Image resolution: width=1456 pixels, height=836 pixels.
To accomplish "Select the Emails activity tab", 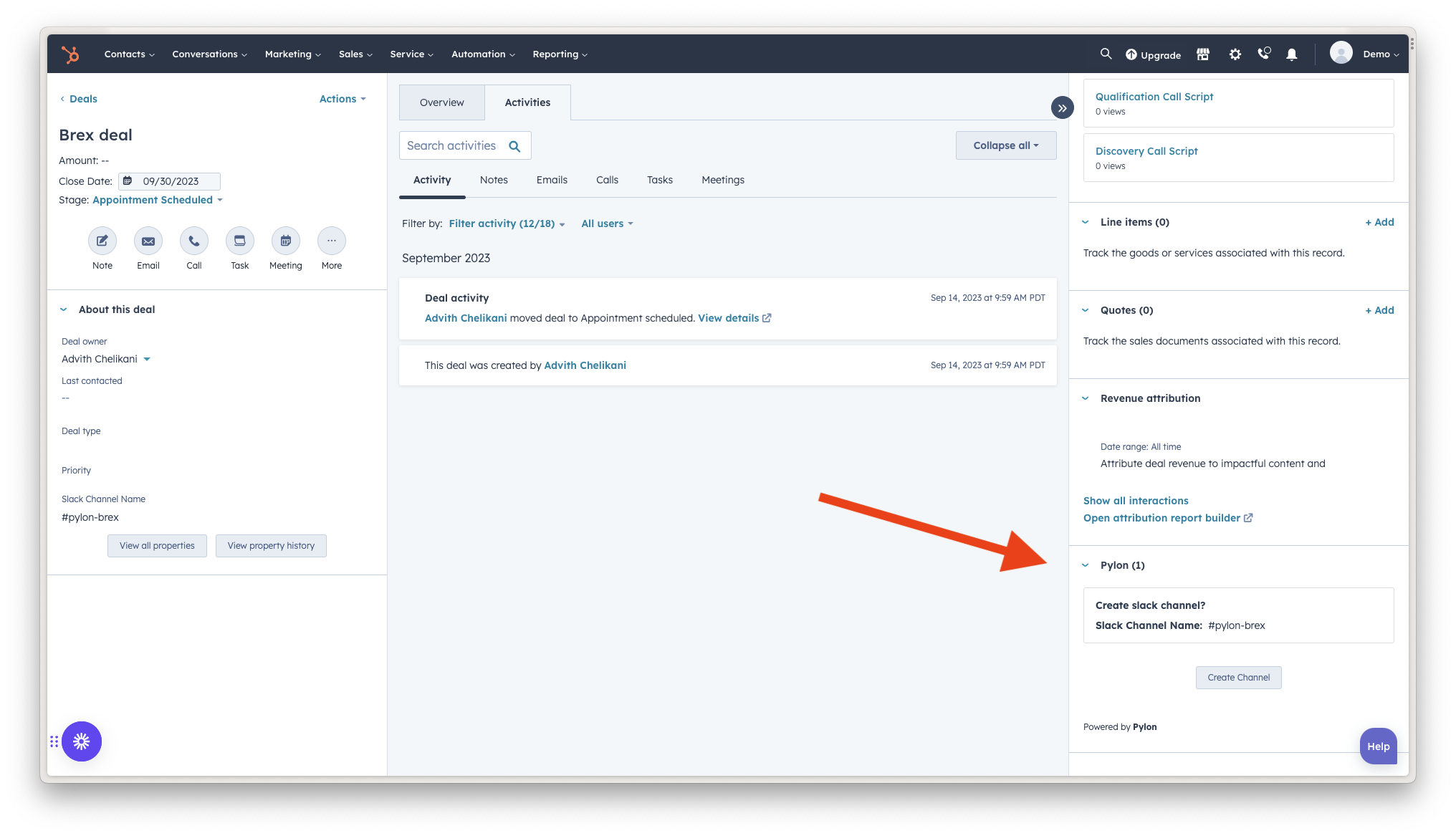I will tap(551, 180).
